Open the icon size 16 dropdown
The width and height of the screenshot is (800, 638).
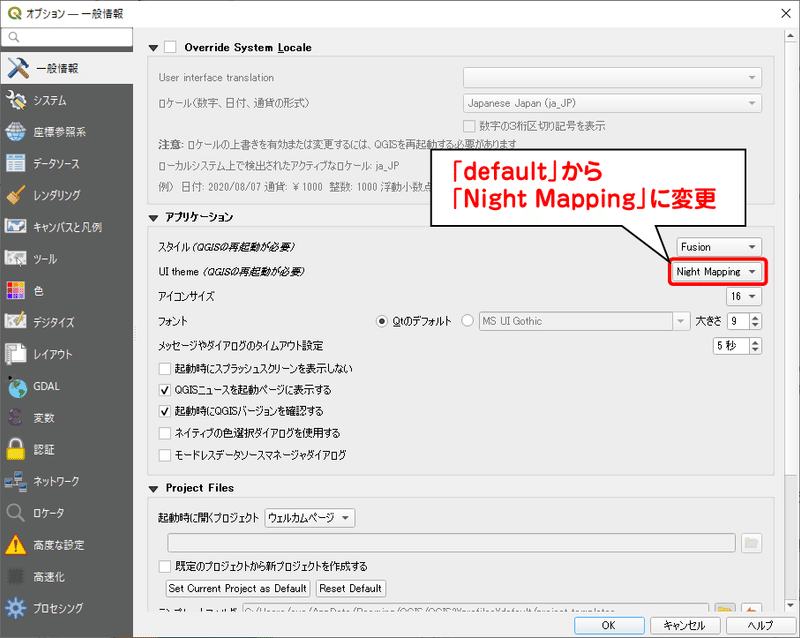(744, 297)
